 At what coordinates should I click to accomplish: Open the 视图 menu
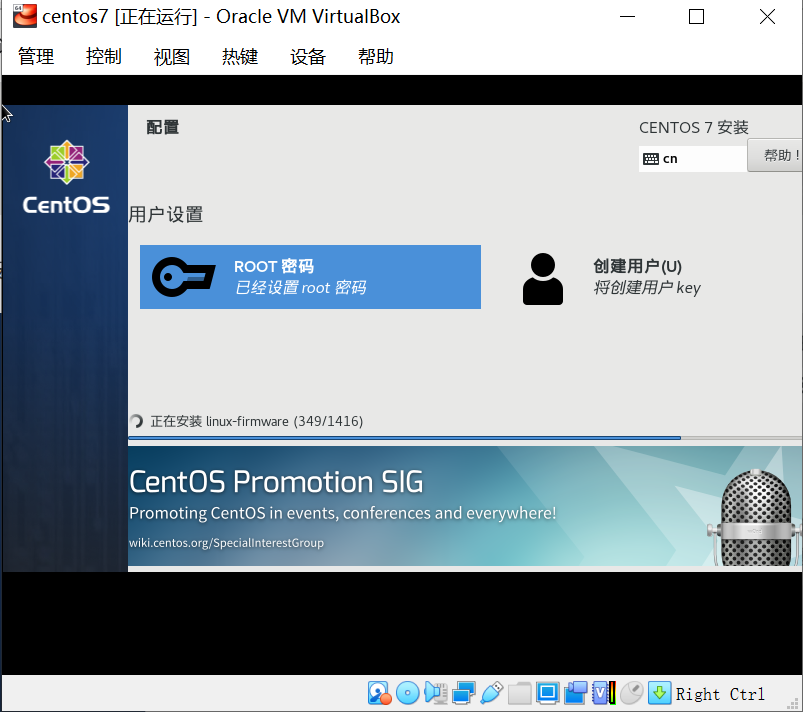[172, 56]
